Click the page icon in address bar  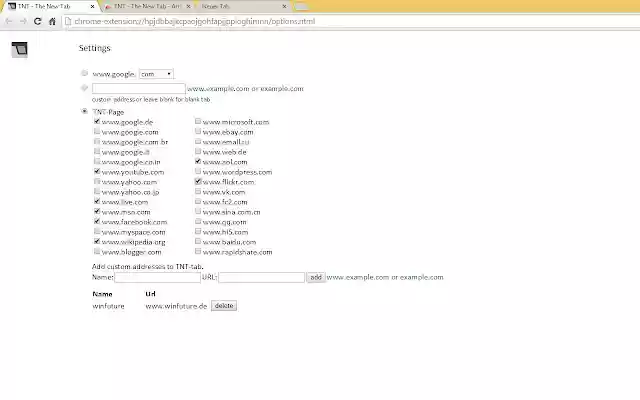click(x=68, y=21)
